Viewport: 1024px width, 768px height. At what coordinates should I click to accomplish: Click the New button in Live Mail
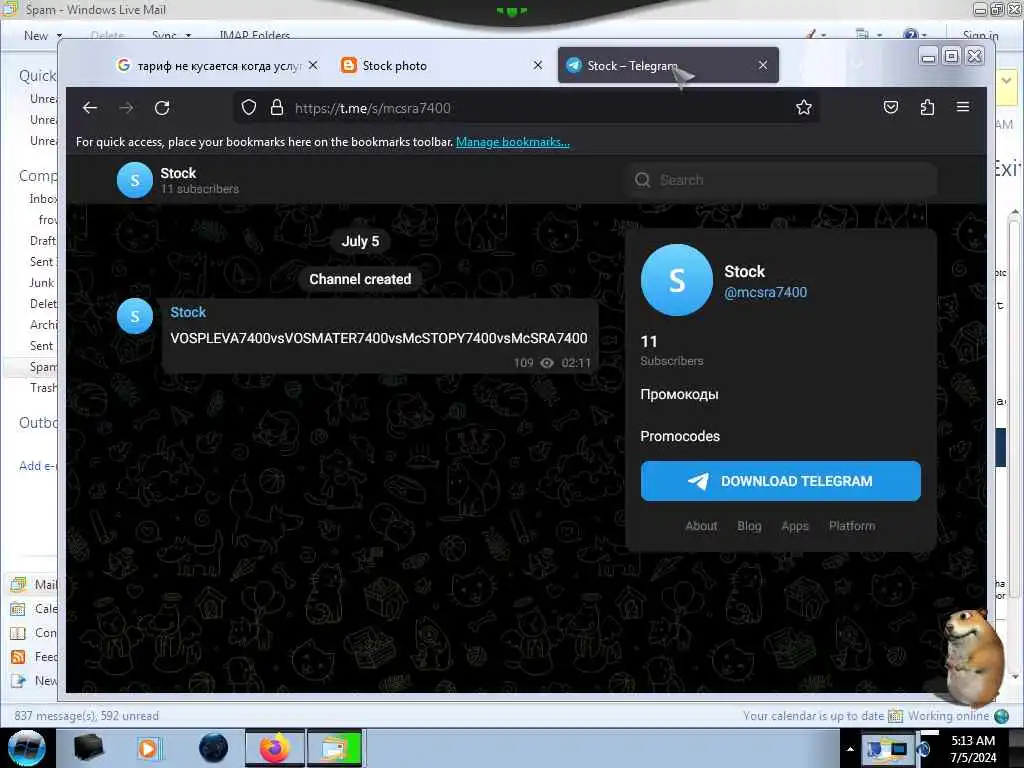(36, 36)
